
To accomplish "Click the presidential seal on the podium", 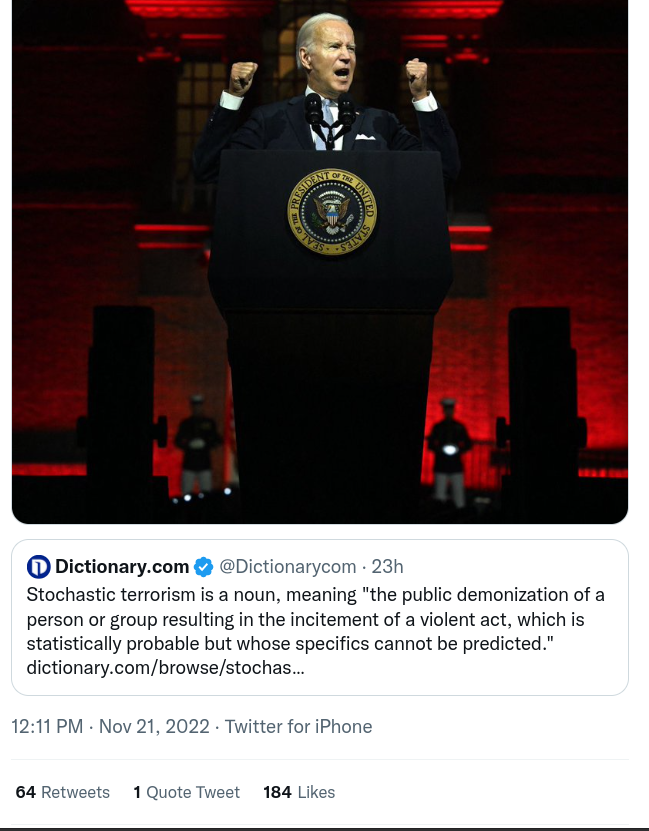I will 332,211.
